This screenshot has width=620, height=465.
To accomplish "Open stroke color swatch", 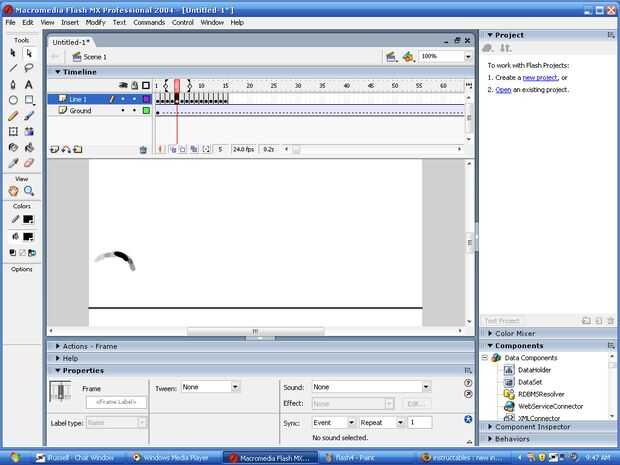I will [x=28, y=219].
